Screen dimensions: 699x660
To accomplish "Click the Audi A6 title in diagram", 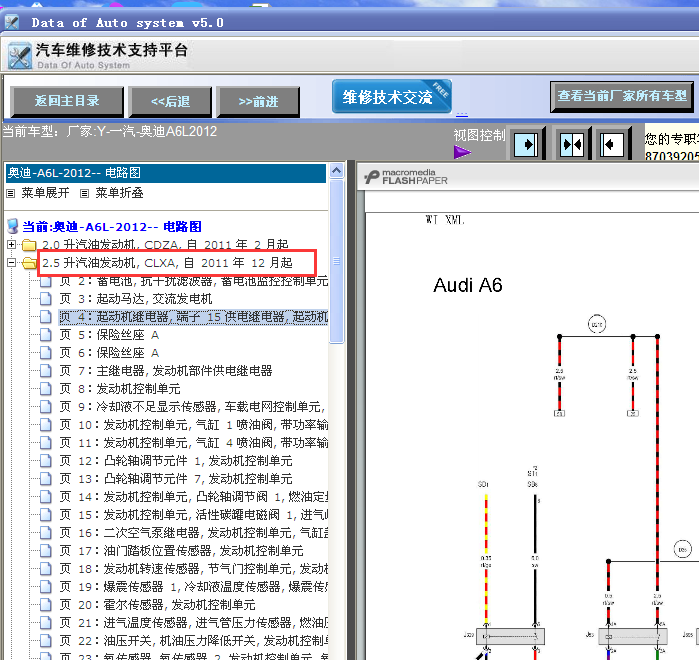I will tap(468, 285).
